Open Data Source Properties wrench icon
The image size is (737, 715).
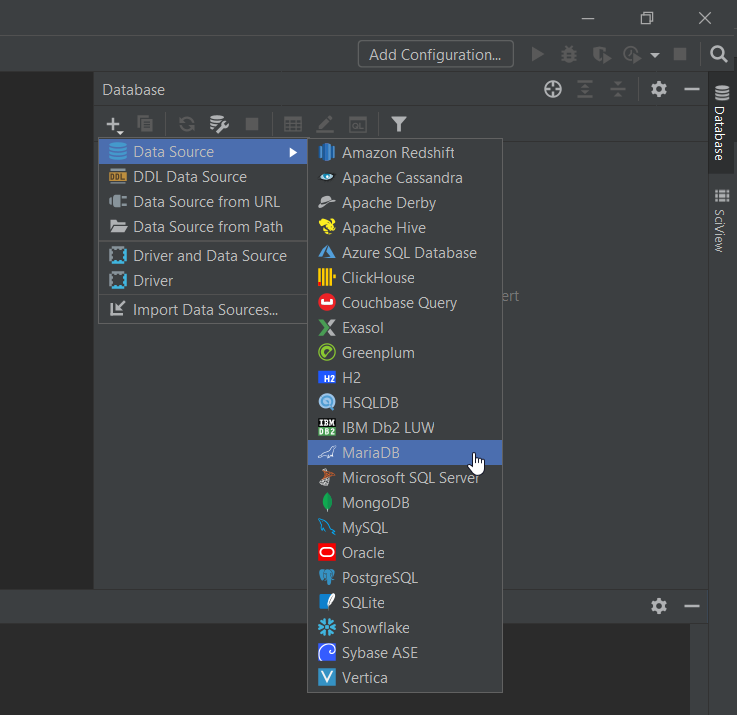click(x=219, y=124)
